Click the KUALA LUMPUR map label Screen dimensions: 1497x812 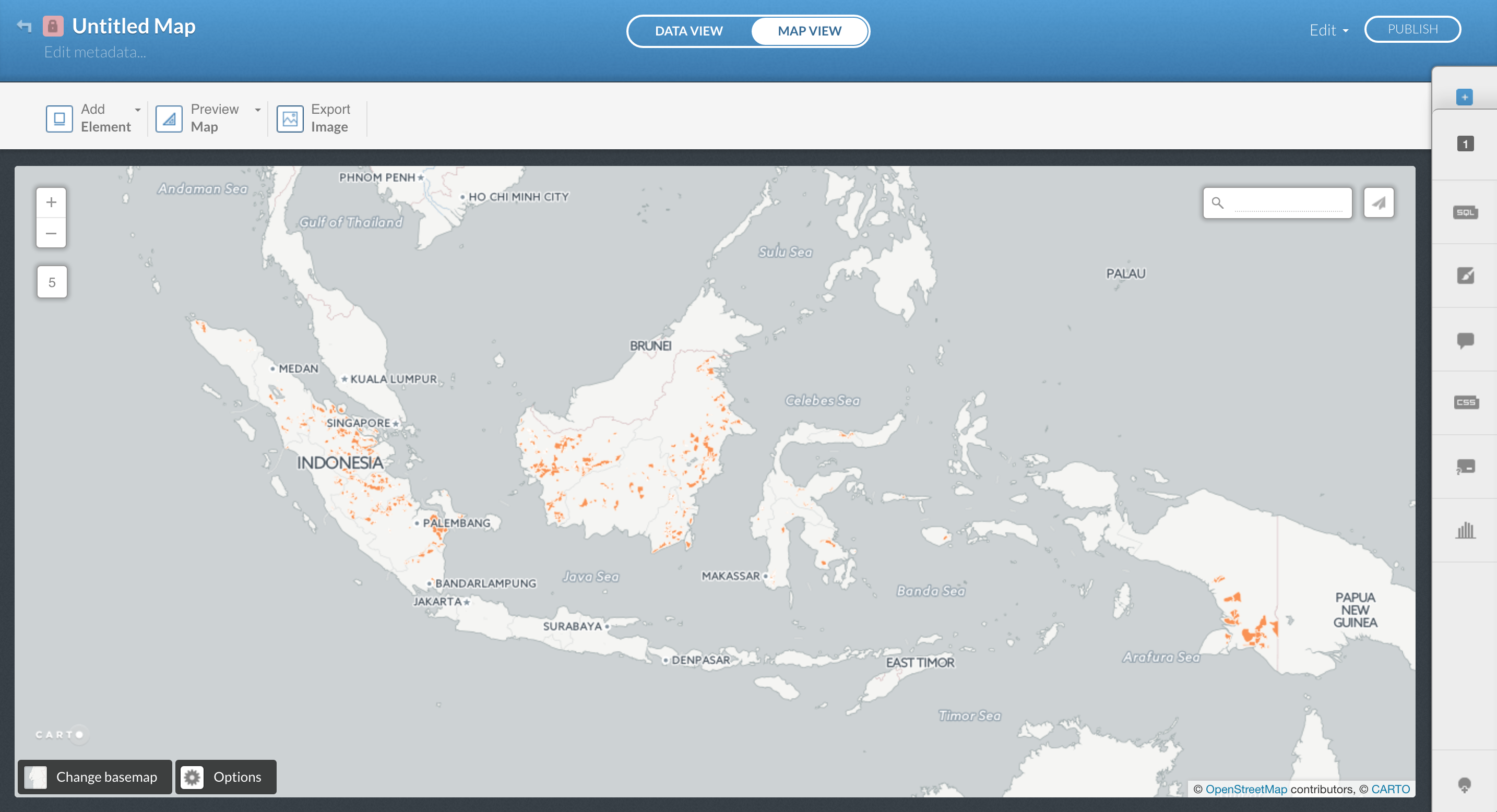(394, 379)
